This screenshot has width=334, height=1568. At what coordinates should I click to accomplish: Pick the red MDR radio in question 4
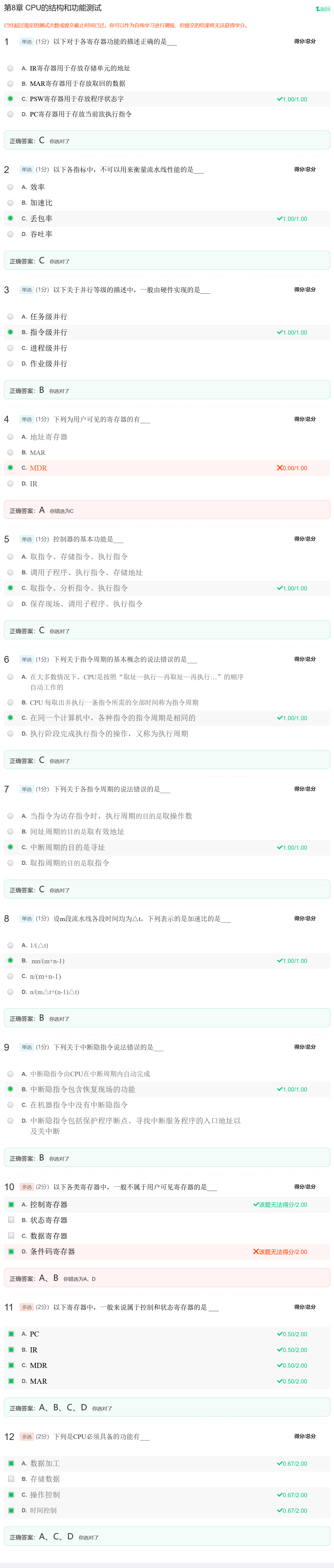10,467
